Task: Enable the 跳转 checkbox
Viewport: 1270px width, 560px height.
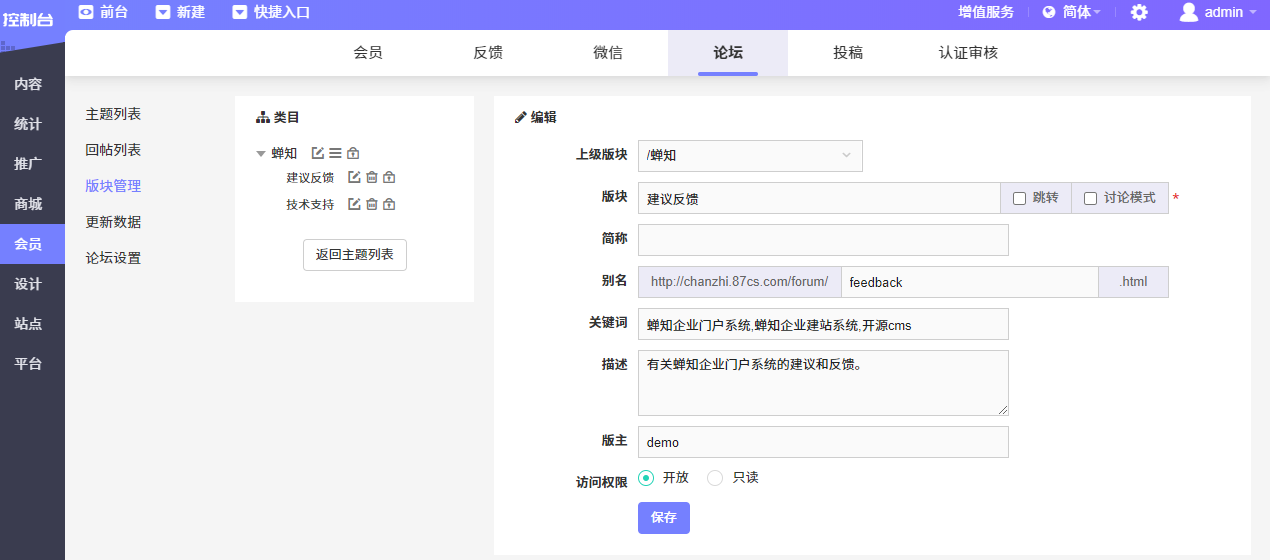Action: point(1020,198)
